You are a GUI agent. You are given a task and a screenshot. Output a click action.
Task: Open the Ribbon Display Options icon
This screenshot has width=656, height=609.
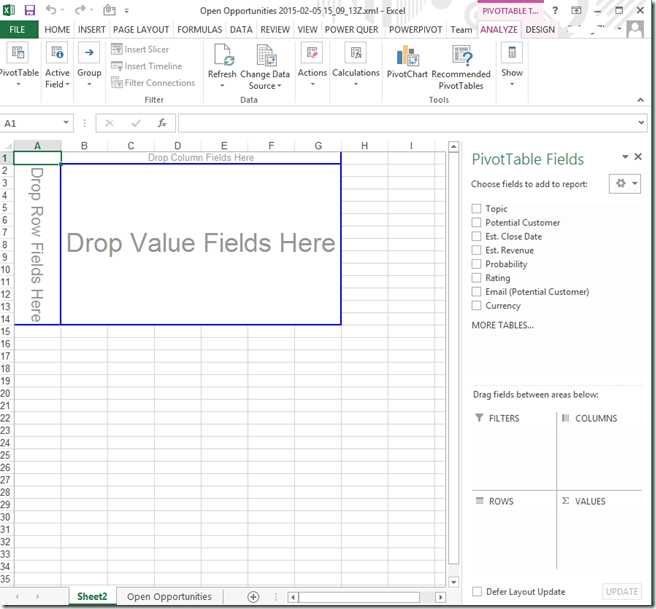(577, 11)
